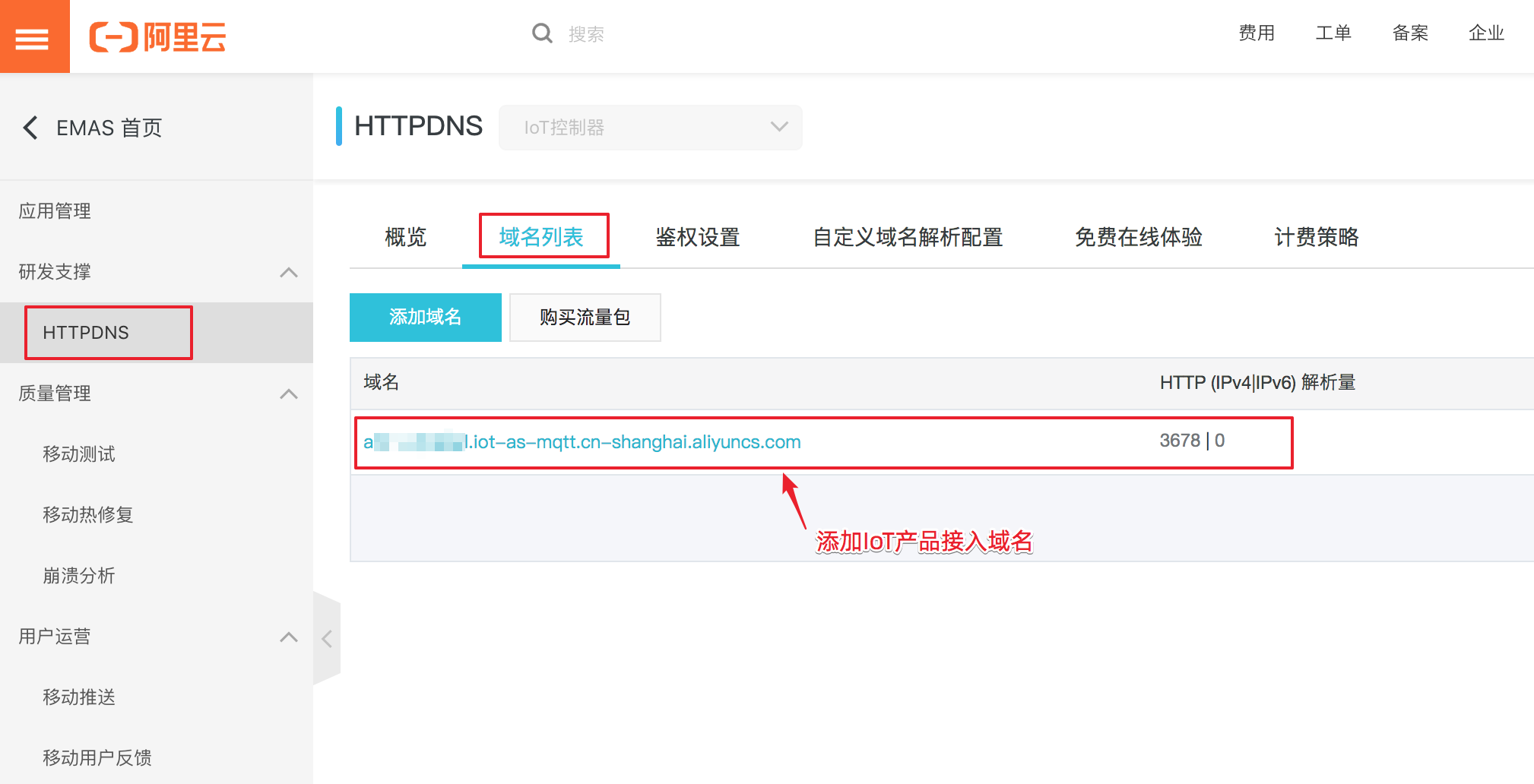Collapse the sidebar with the handle arrow

(327, 639)
